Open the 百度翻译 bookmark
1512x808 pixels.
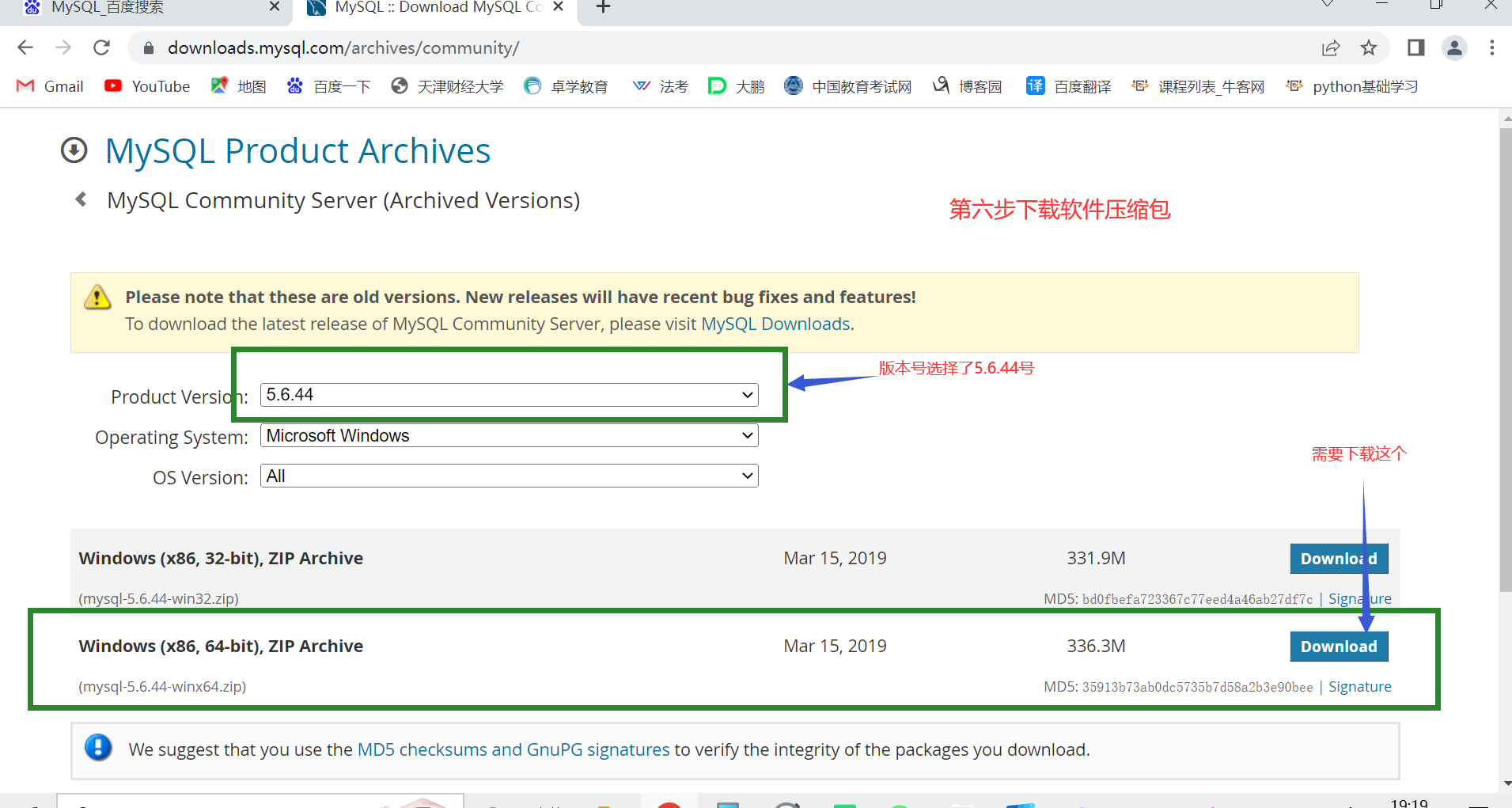[1069, 86]
